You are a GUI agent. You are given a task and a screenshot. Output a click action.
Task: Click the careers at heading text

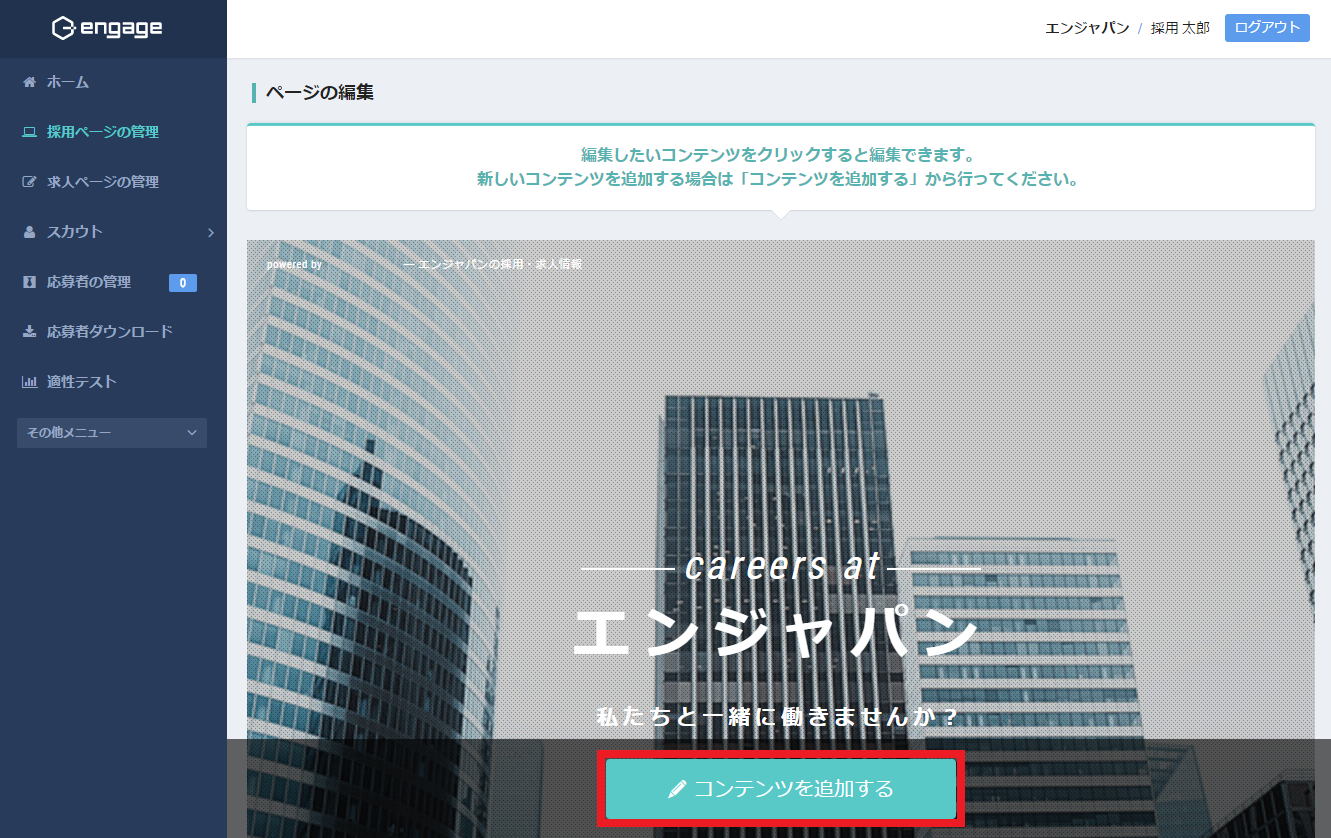pos(782,567)
